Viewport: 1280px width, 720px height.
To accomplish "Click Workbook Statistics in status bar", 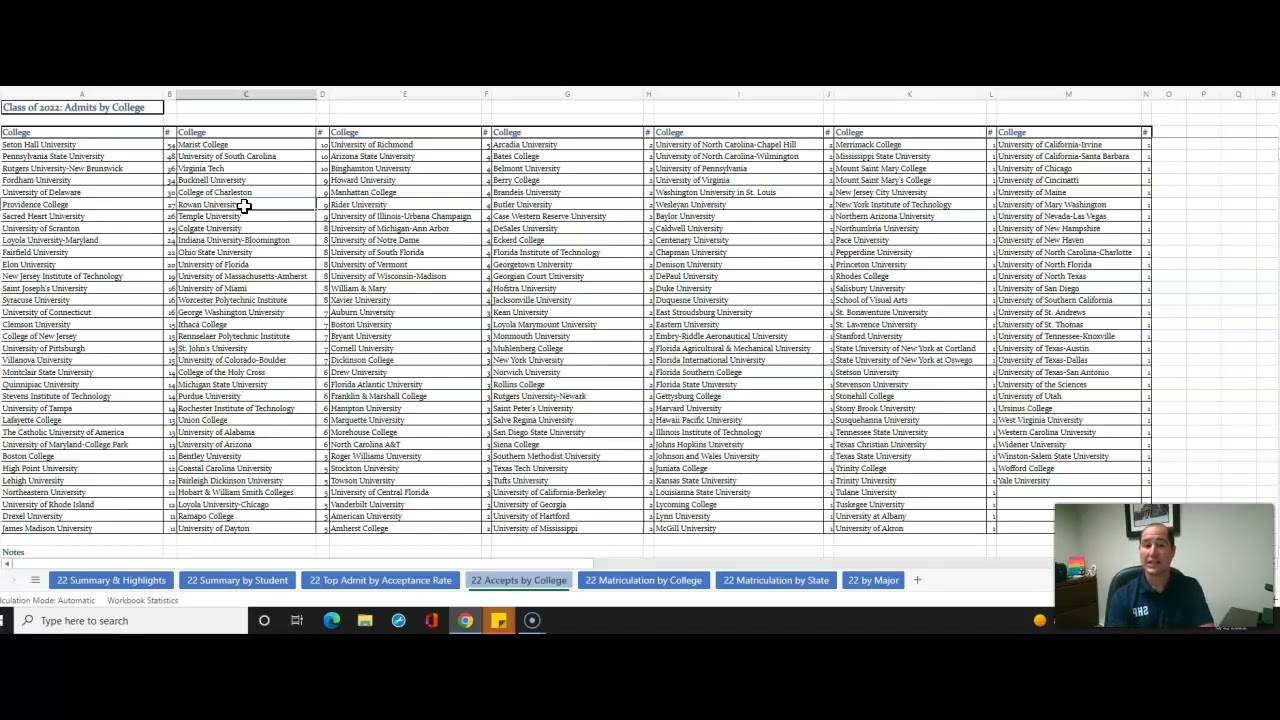I will point(143,601).
